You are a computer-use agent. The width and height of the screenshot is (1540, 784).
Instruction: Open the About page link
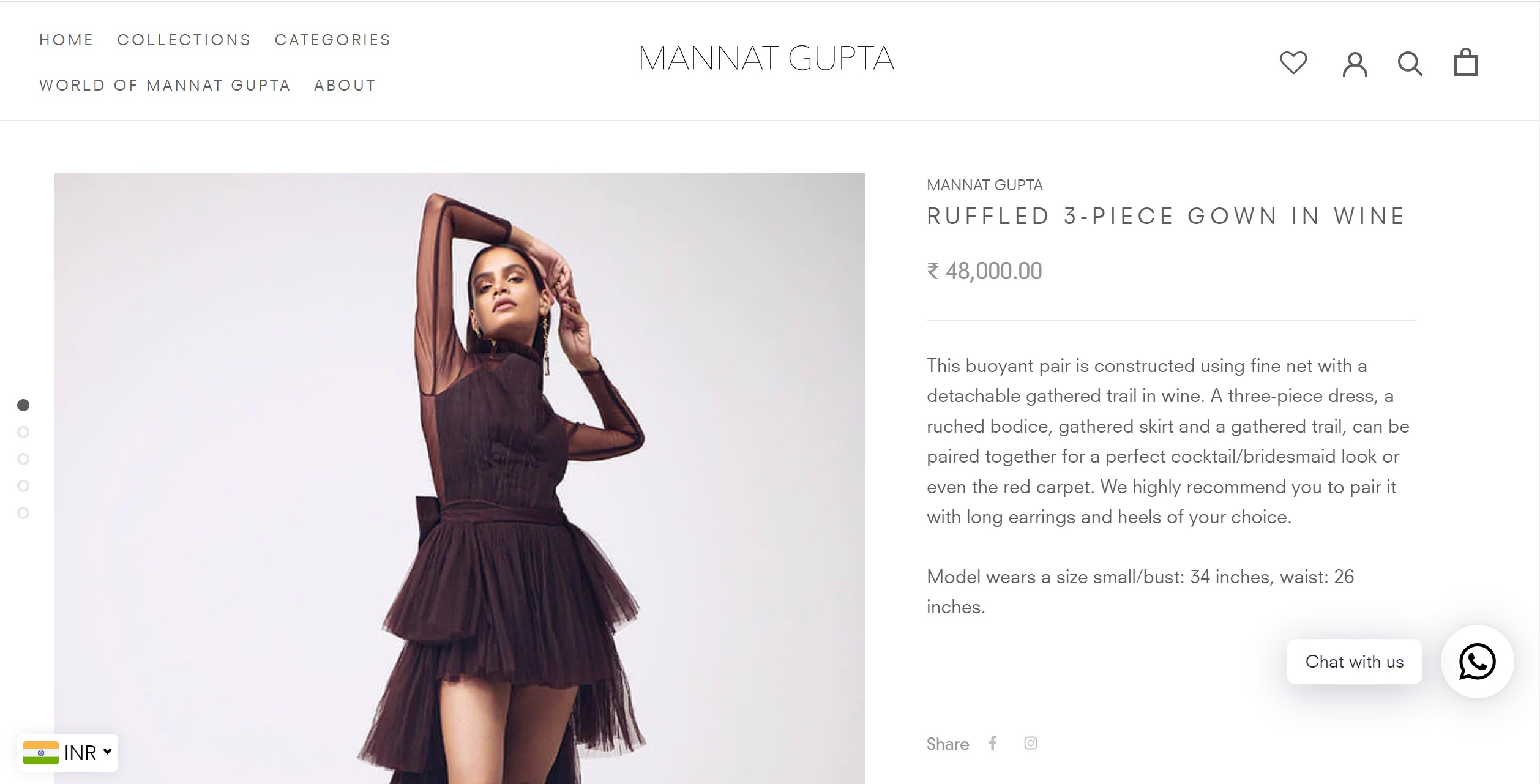point(345,85)
